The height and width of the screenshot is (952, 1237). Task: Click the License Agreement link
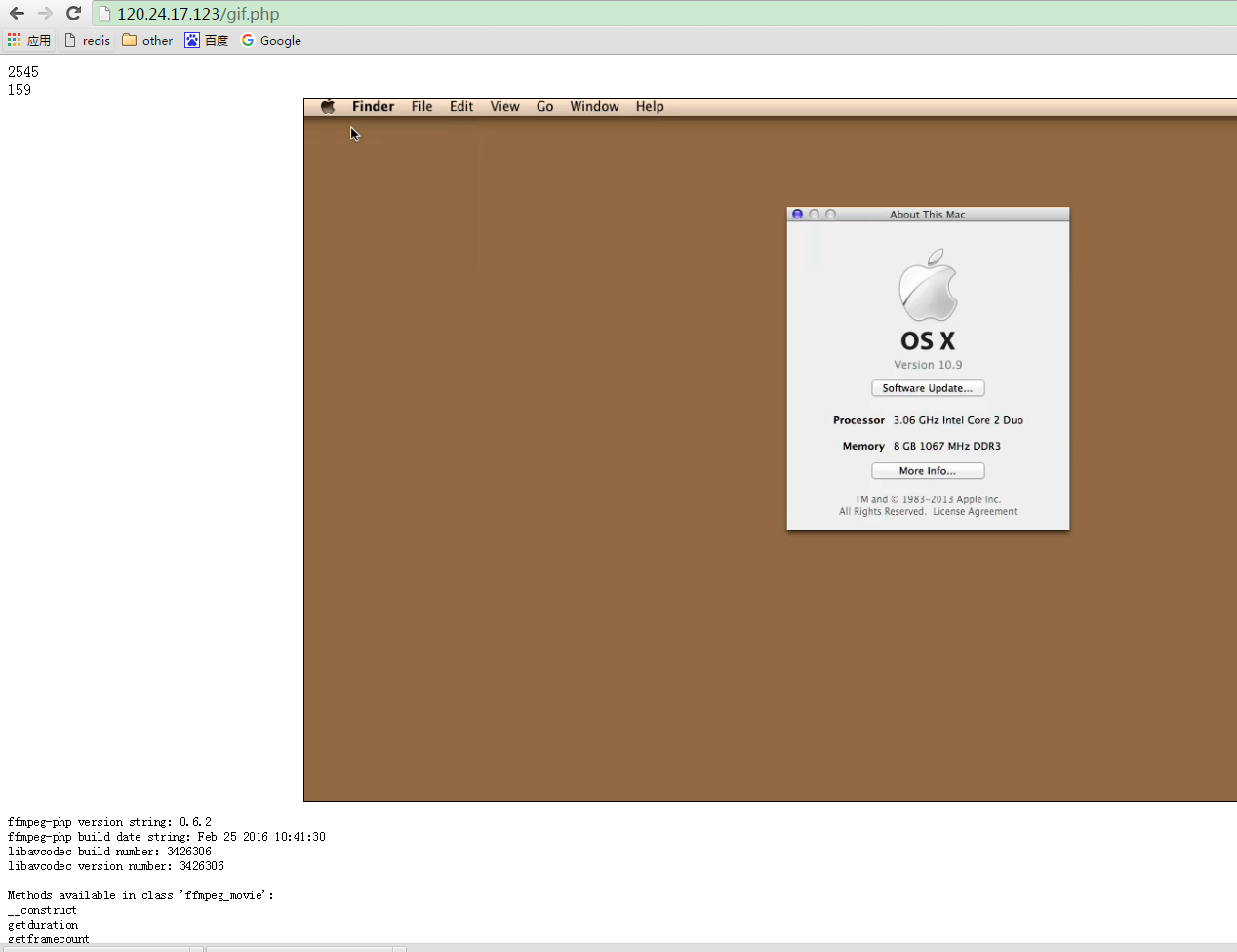point(974,512)
